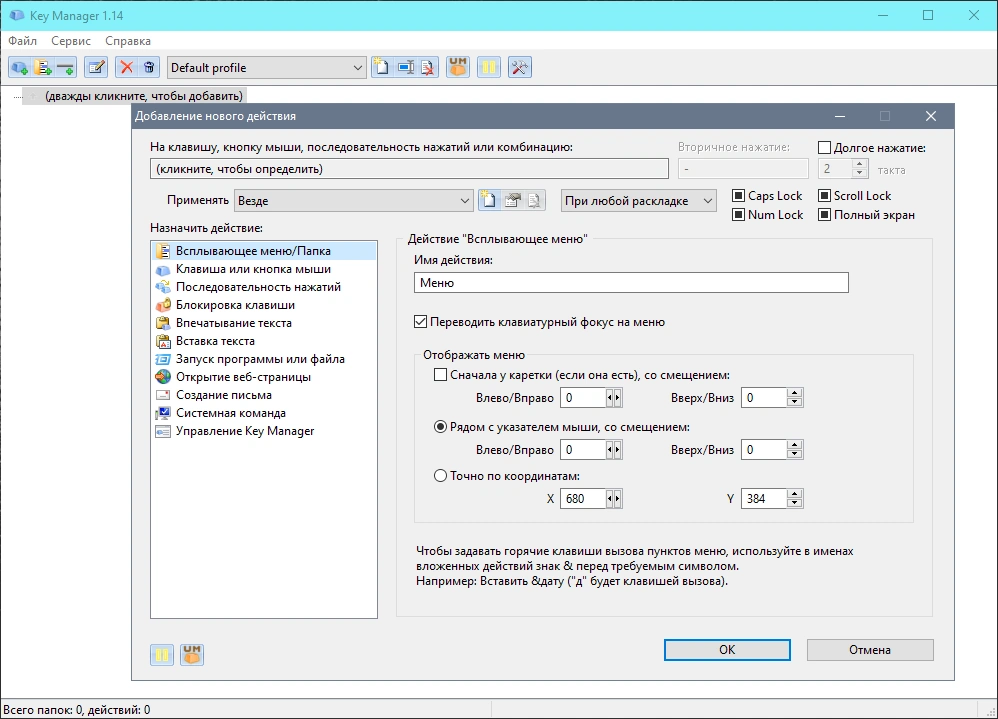The image size is (998, 719).
Task: Select Впечатывание текста action
Action: coord(264,323)
